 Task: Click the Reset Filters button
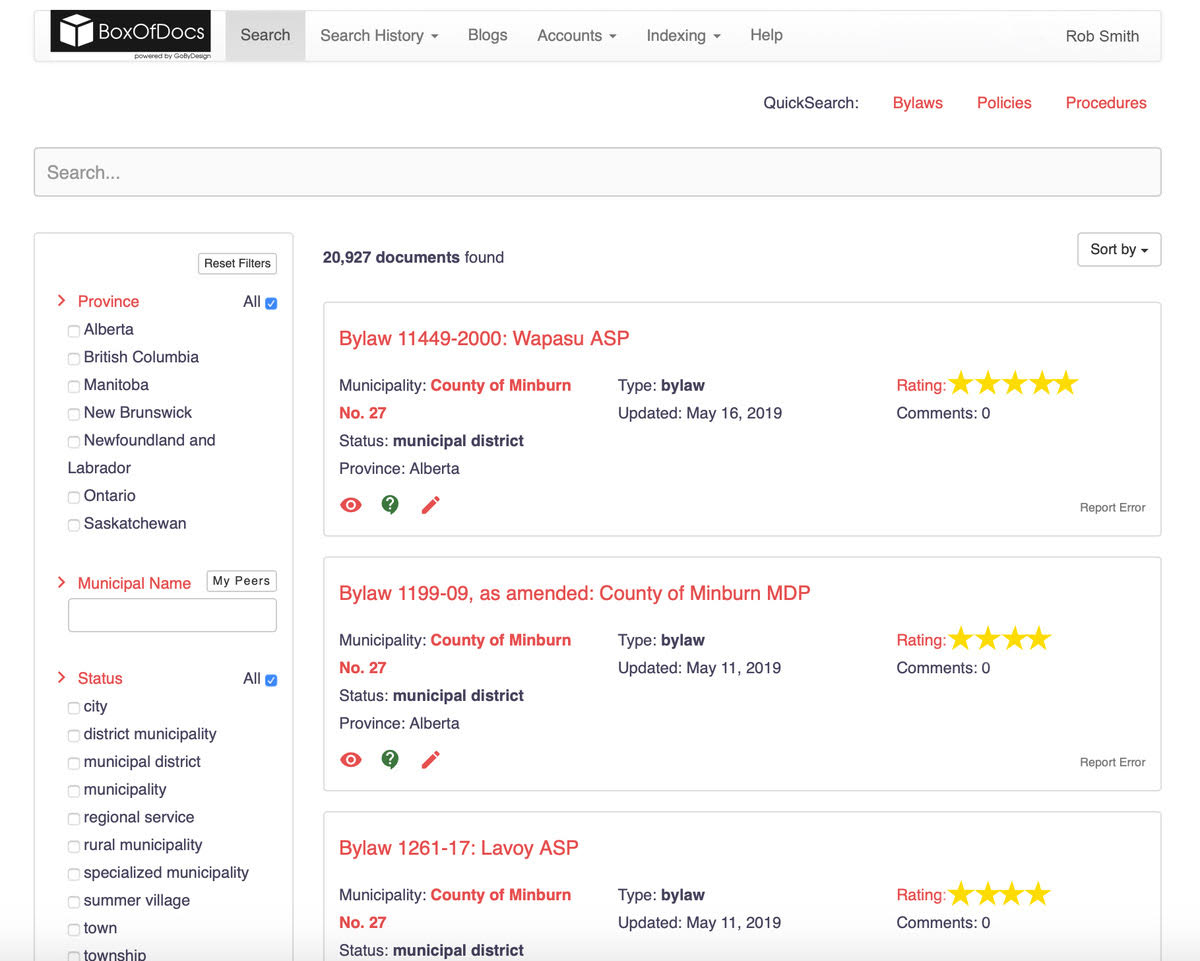237,263
